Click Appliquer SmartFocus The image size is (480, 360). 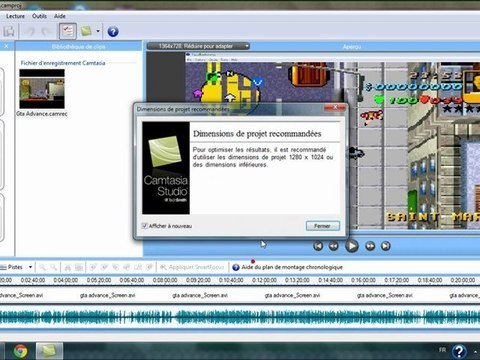point(192,267)
